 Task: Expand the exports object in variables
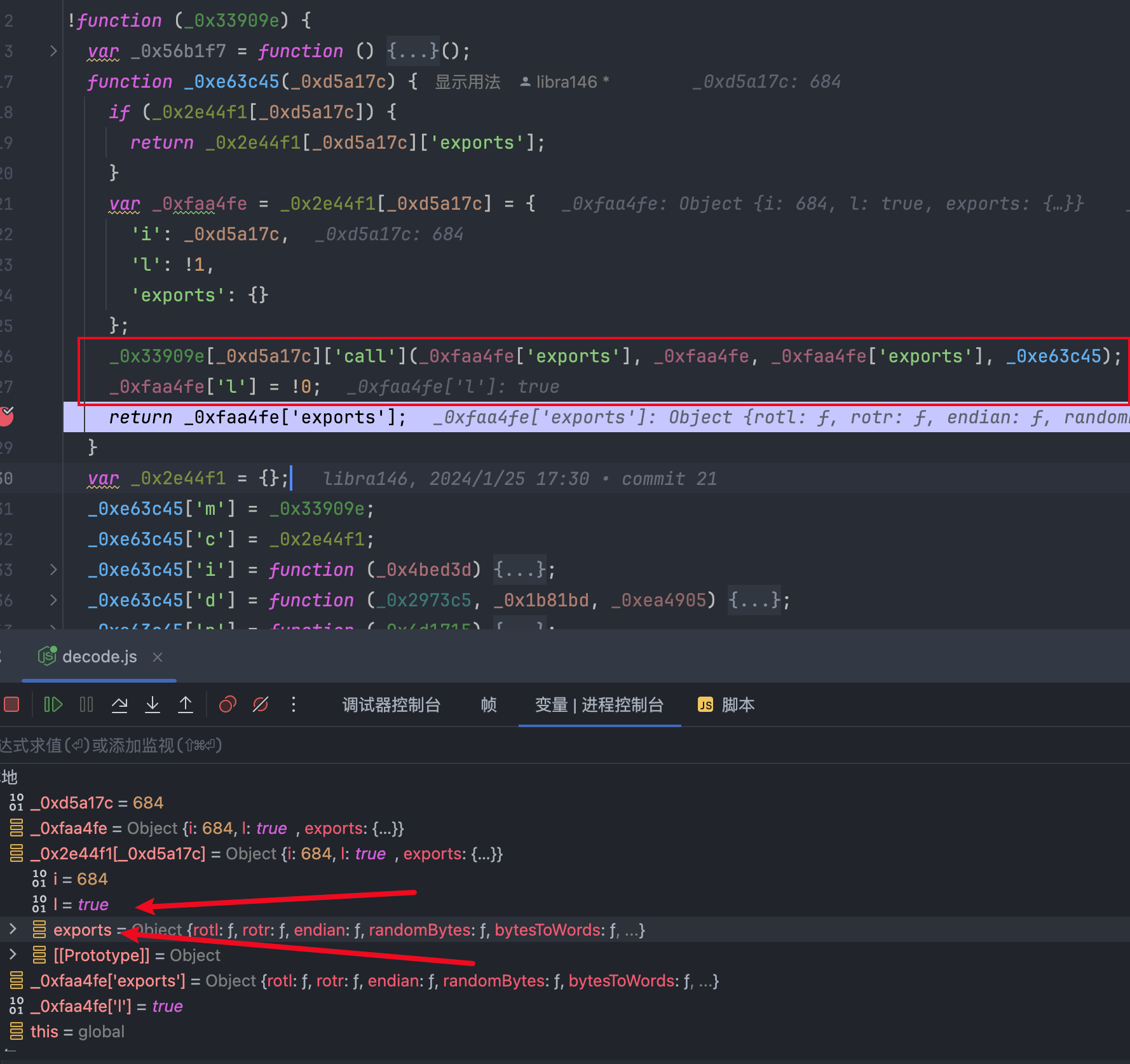[13, 929]
